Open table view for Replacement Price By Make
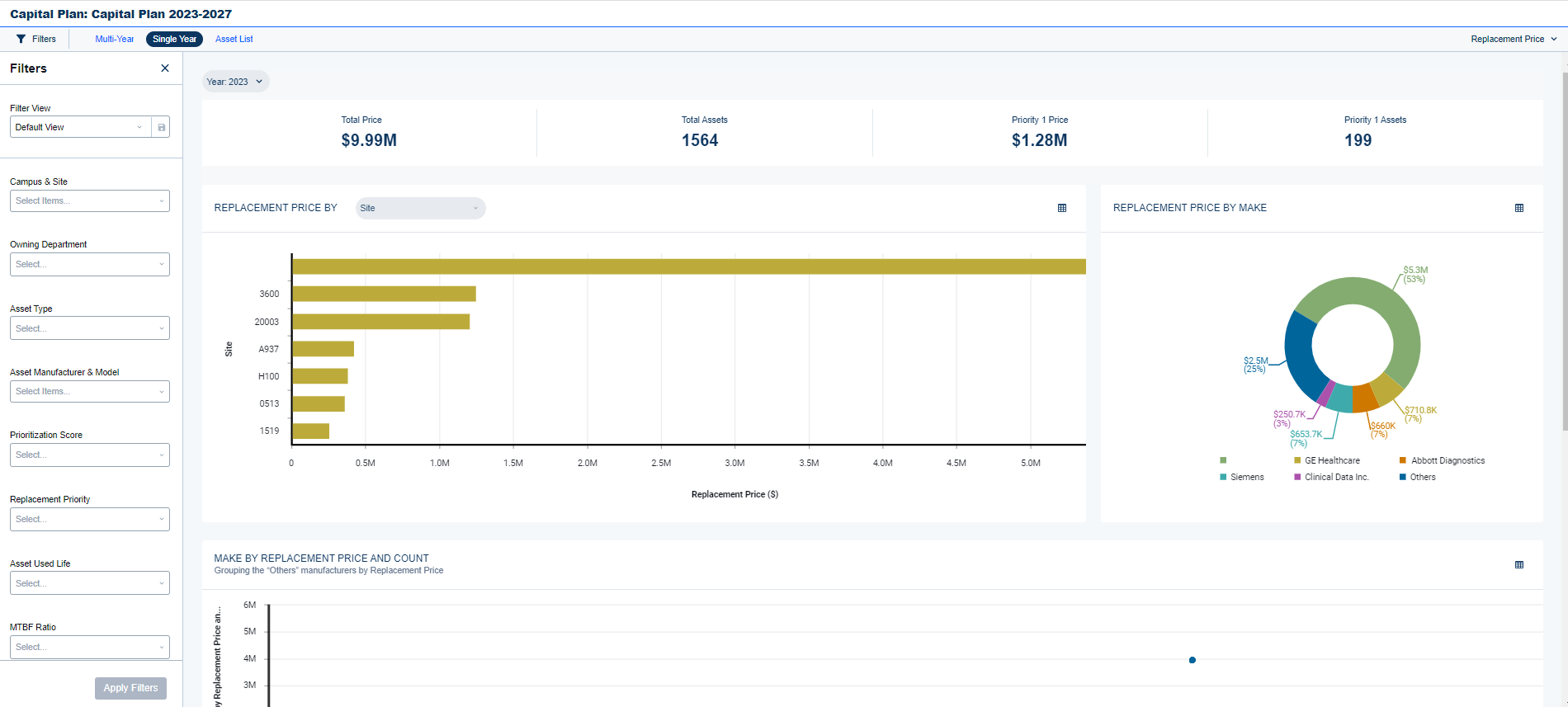1568x707 pixels. [1519, 208]
